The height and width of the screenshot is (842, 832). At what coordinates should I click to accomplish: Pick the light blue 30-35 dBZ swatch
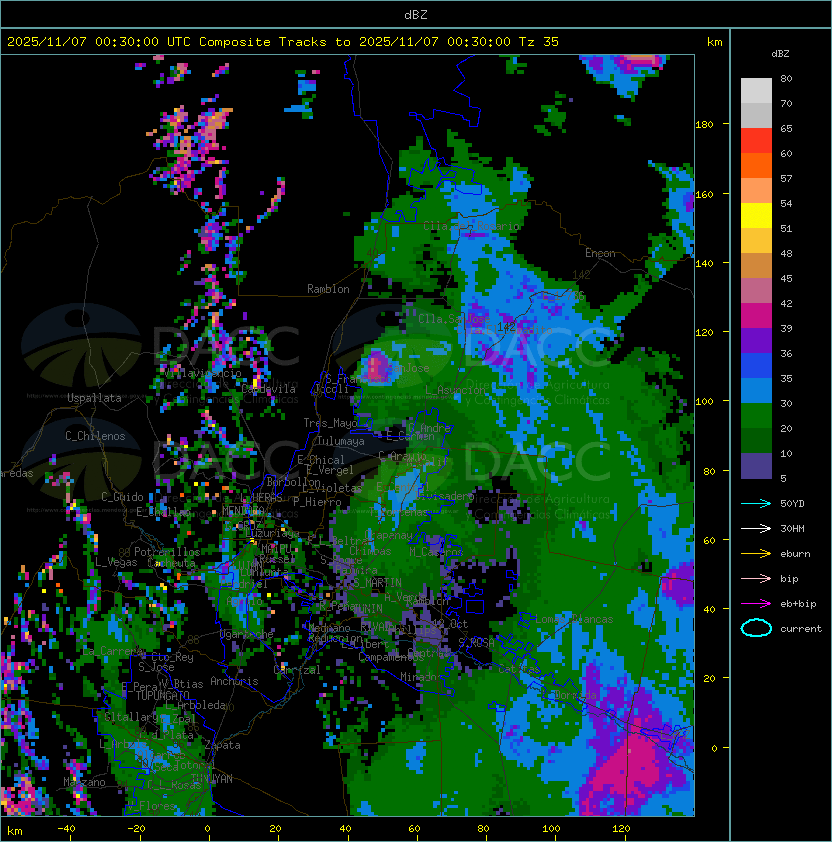[756, 391]
